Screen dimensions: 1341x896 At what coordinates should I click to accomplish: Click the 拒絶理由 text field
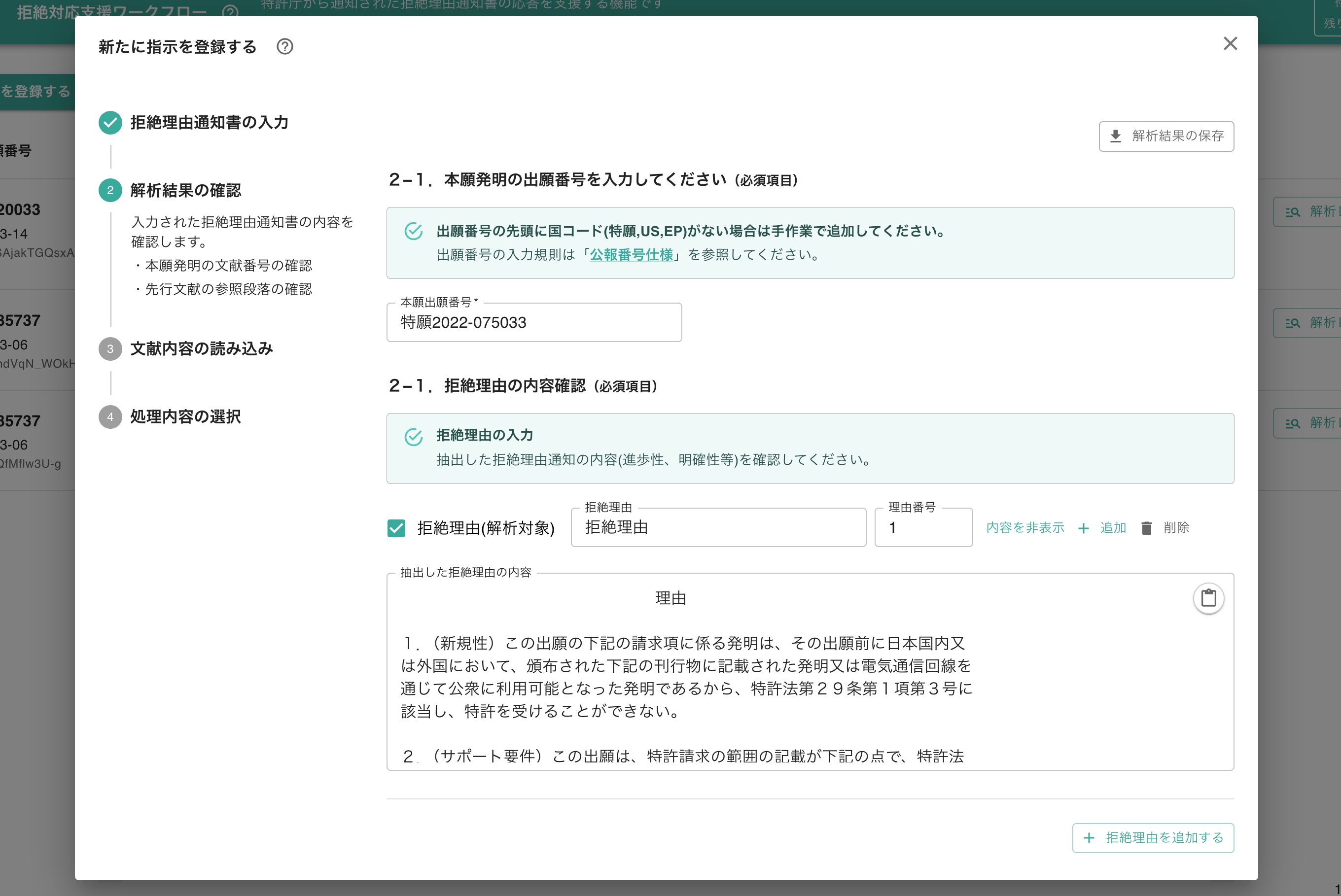pos(718,527)
